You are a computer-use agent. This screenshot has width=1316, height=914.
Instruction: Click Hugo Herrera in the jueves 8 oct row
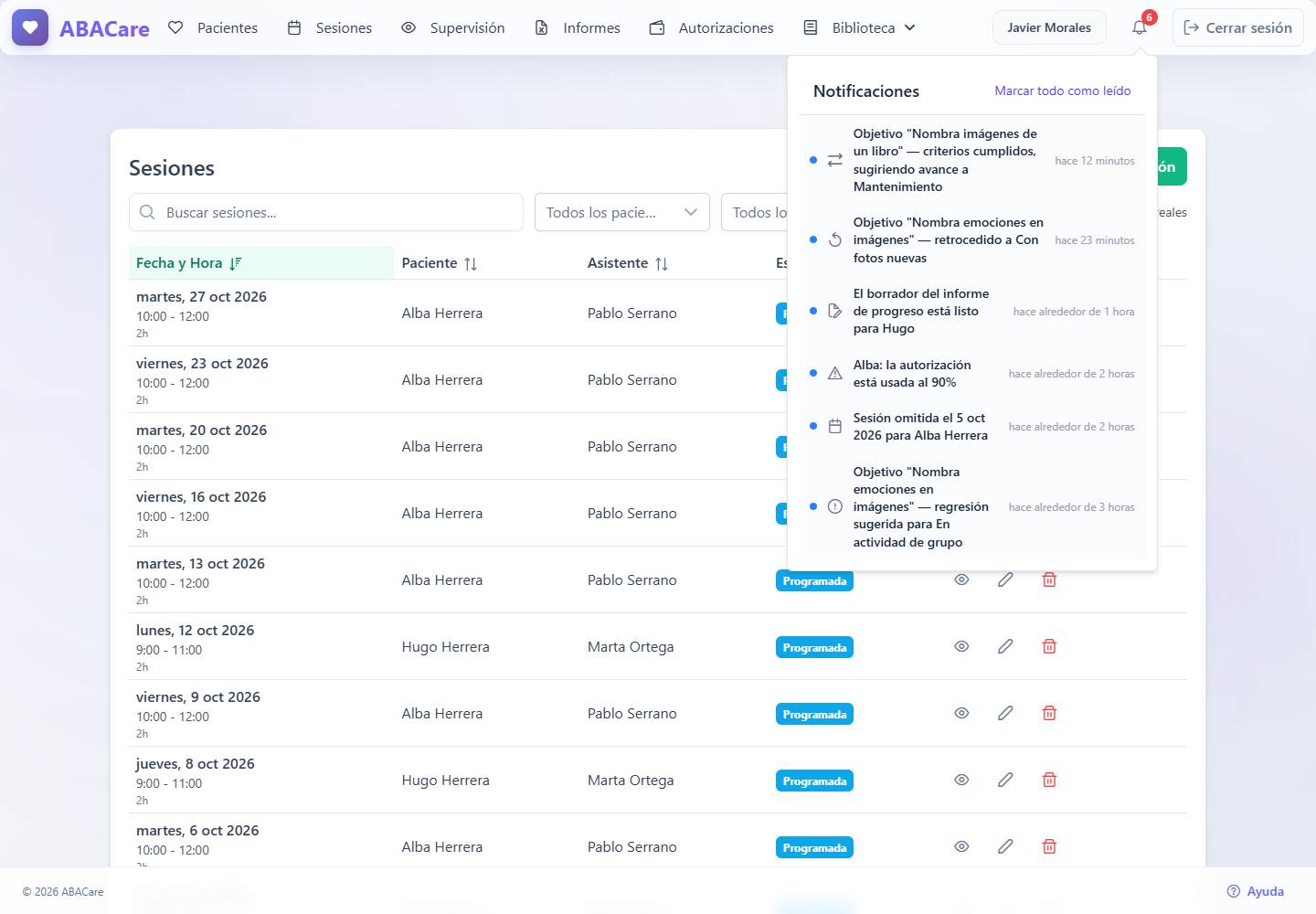[x=446, y=781]
